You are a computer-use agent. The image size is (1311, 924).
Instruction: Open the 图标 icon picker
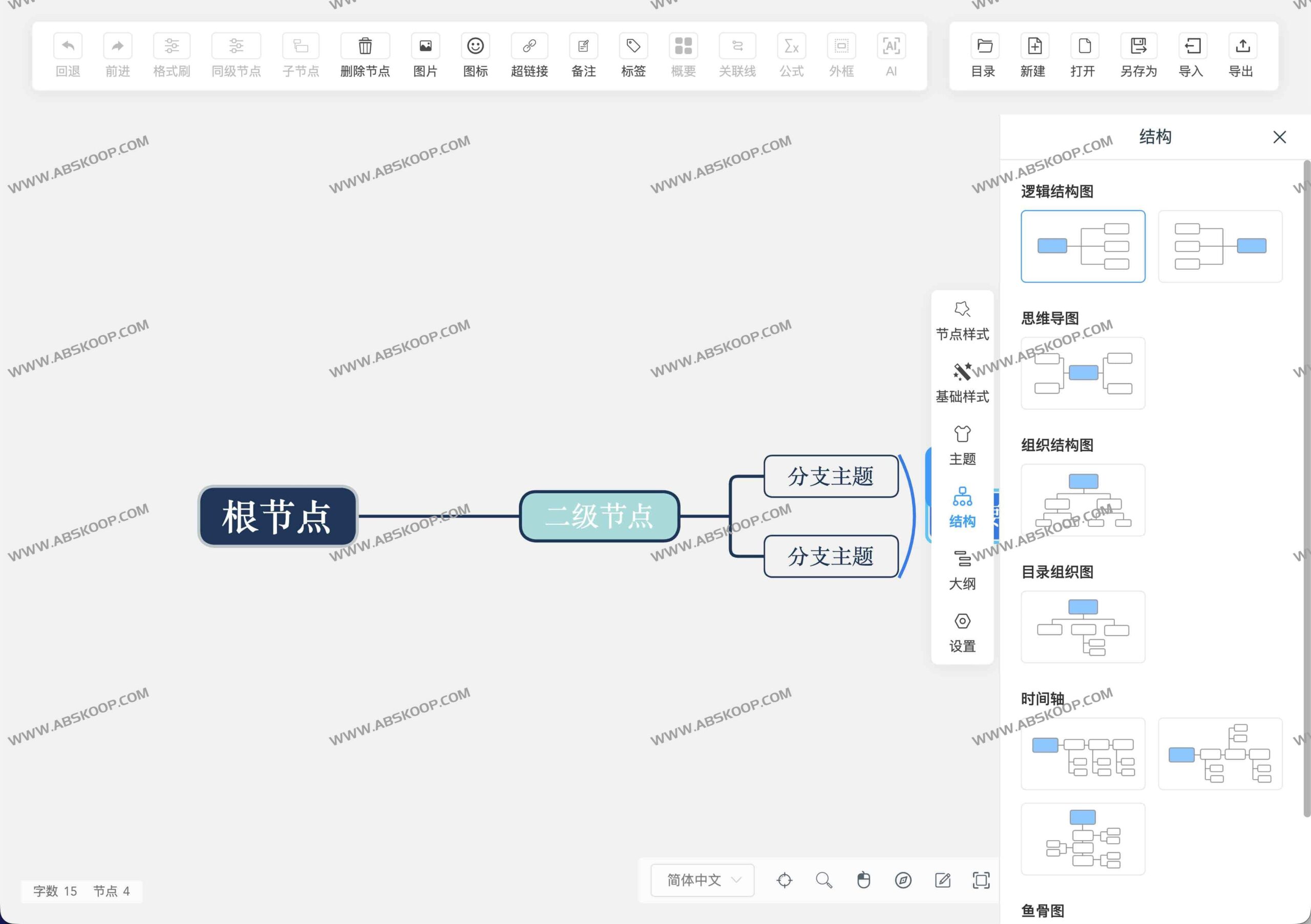coord(475,55)
